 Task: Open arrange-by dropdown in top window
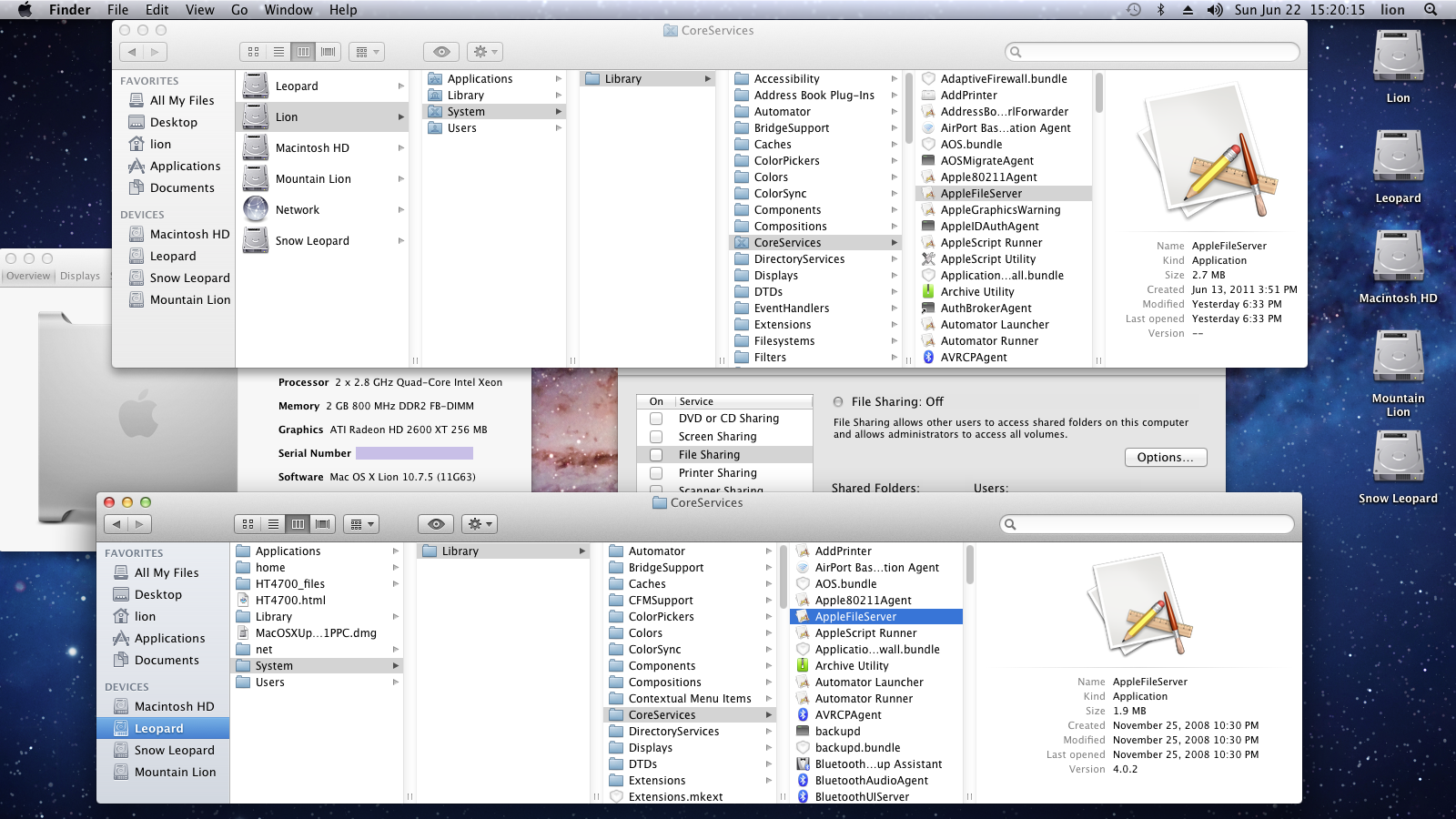tap(368, 52)
